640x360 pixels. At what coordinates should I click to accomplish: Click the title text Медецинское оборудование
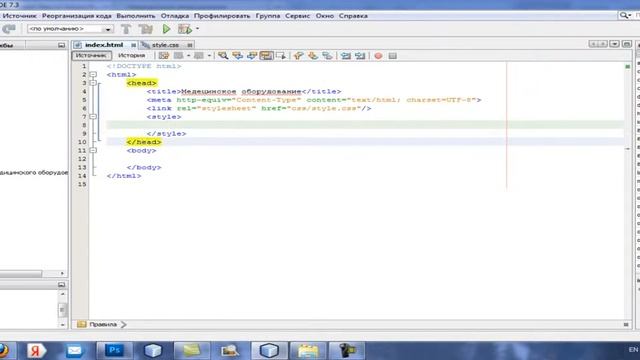tap(241, 91)
